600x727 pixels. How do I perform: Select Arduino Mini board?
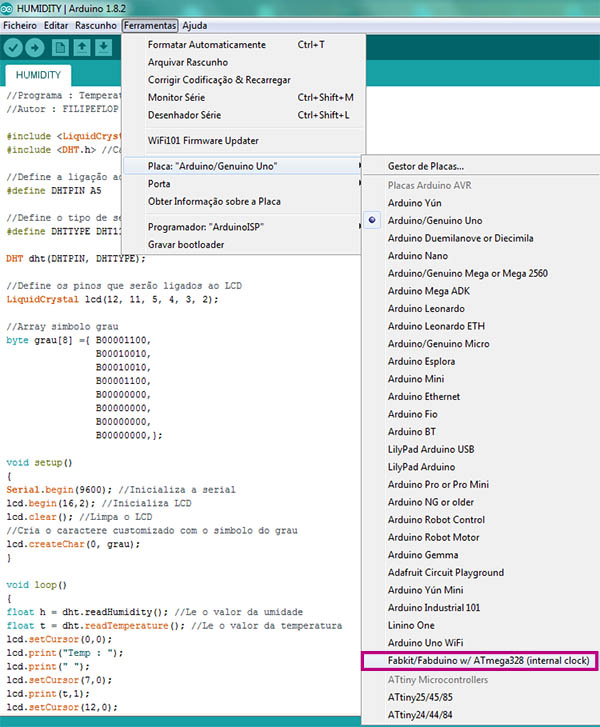pyautogui.click(x=480, y=379)
